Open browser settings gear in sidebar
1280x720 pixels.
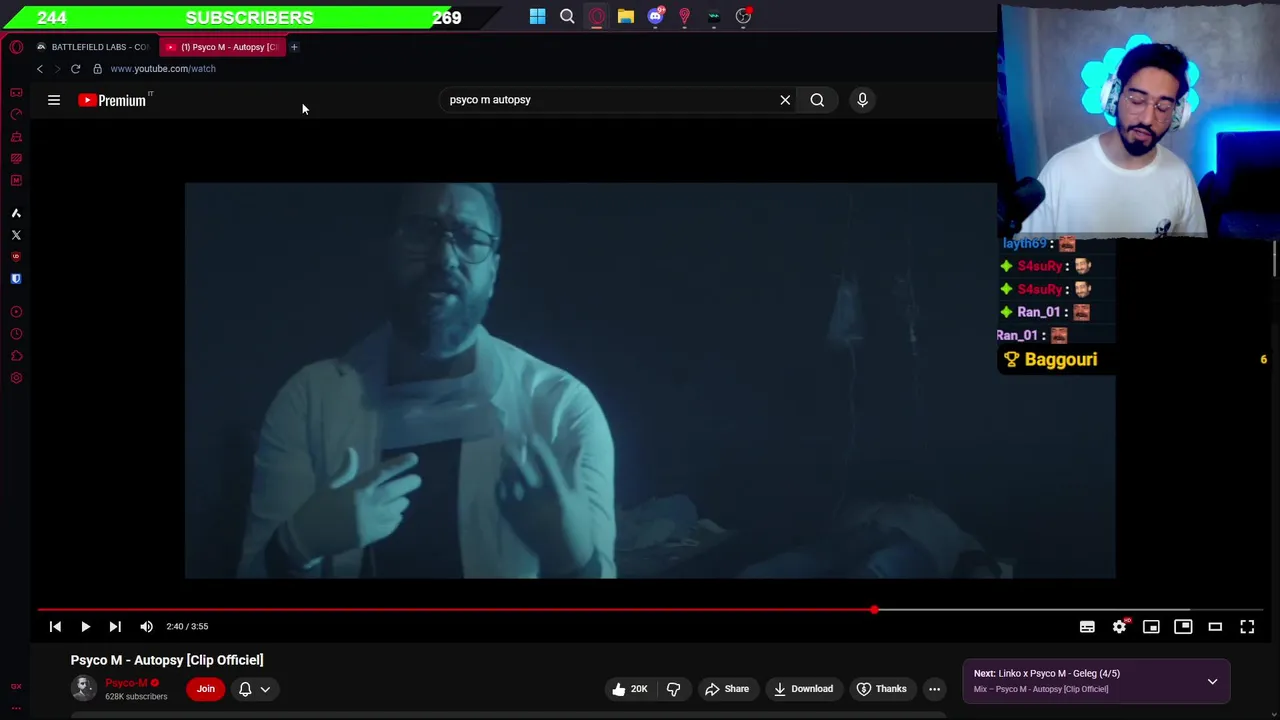coord(16,378)
